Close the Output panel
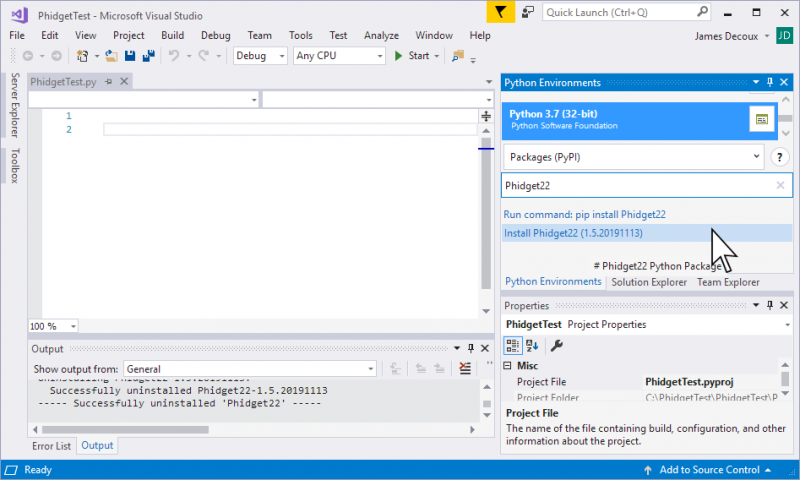This screenshot has width=800, height=480. (485, 348)
